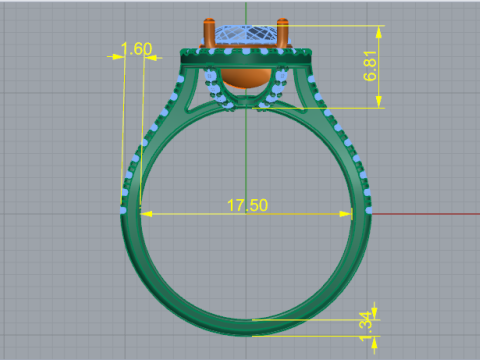480x360 pixels.
Task: Click the orange basket under the stone
Action: coord(246,78)
